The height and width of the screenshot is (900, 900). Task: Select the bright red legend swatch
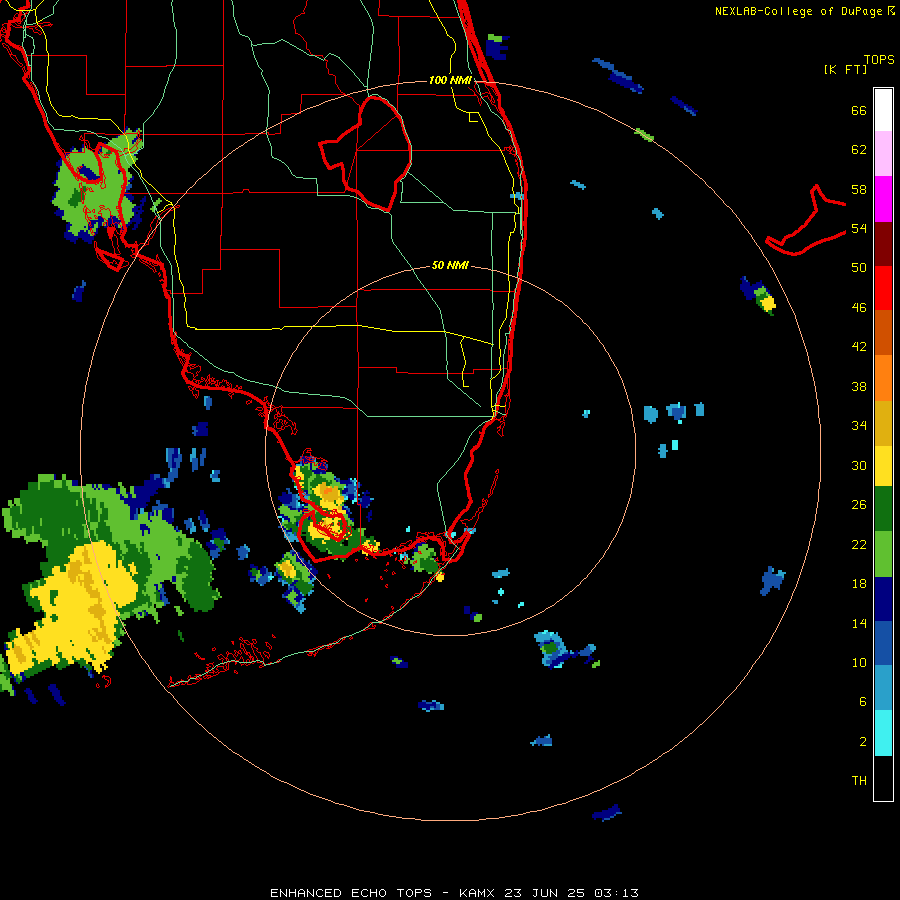pyautogui.click(x=883, y=288)
